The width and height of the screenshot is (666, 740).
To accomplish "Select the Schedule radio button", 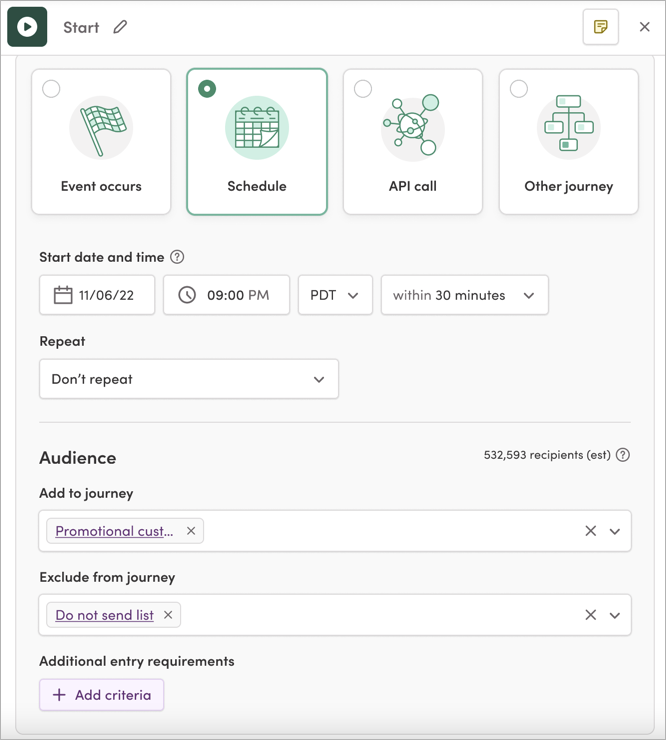I will click(x=207, y=89).
